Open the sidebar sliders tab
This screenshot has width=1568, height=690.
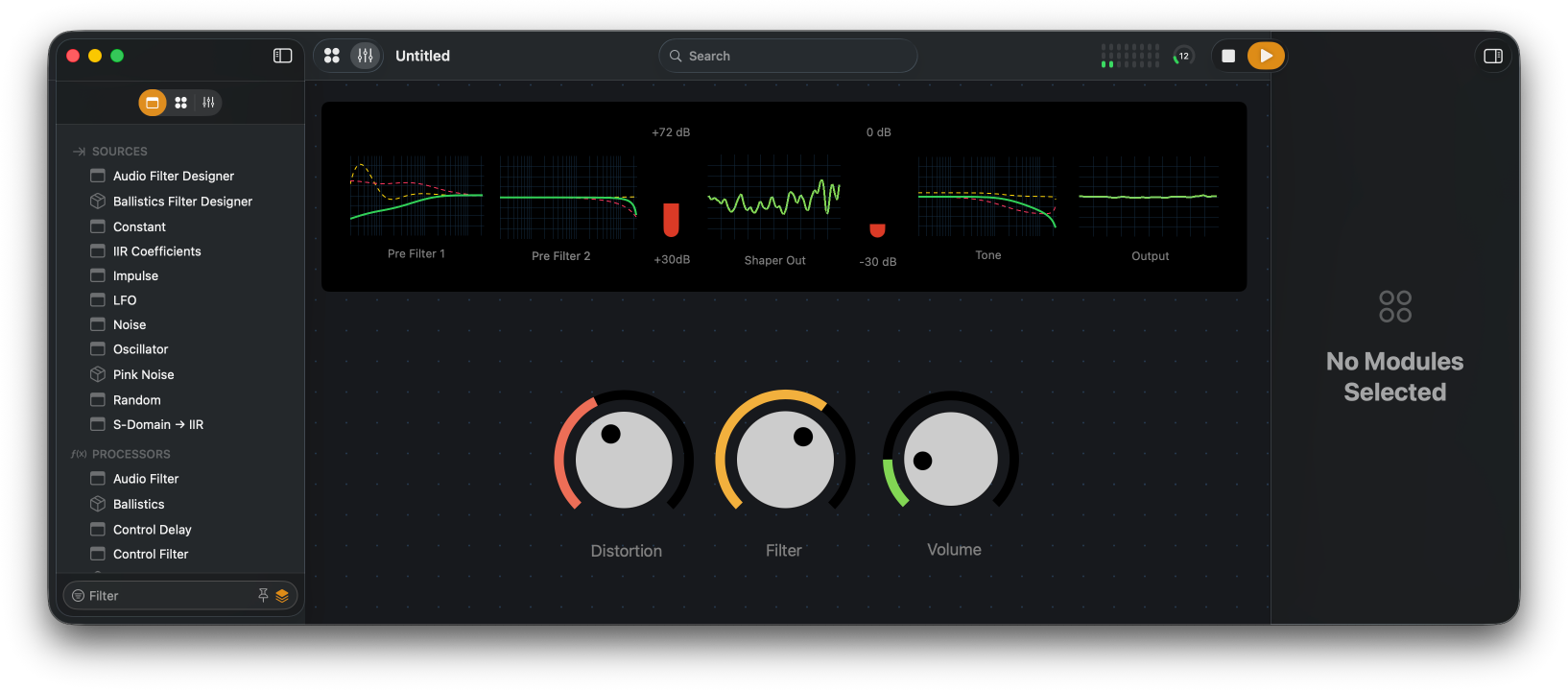208,103
